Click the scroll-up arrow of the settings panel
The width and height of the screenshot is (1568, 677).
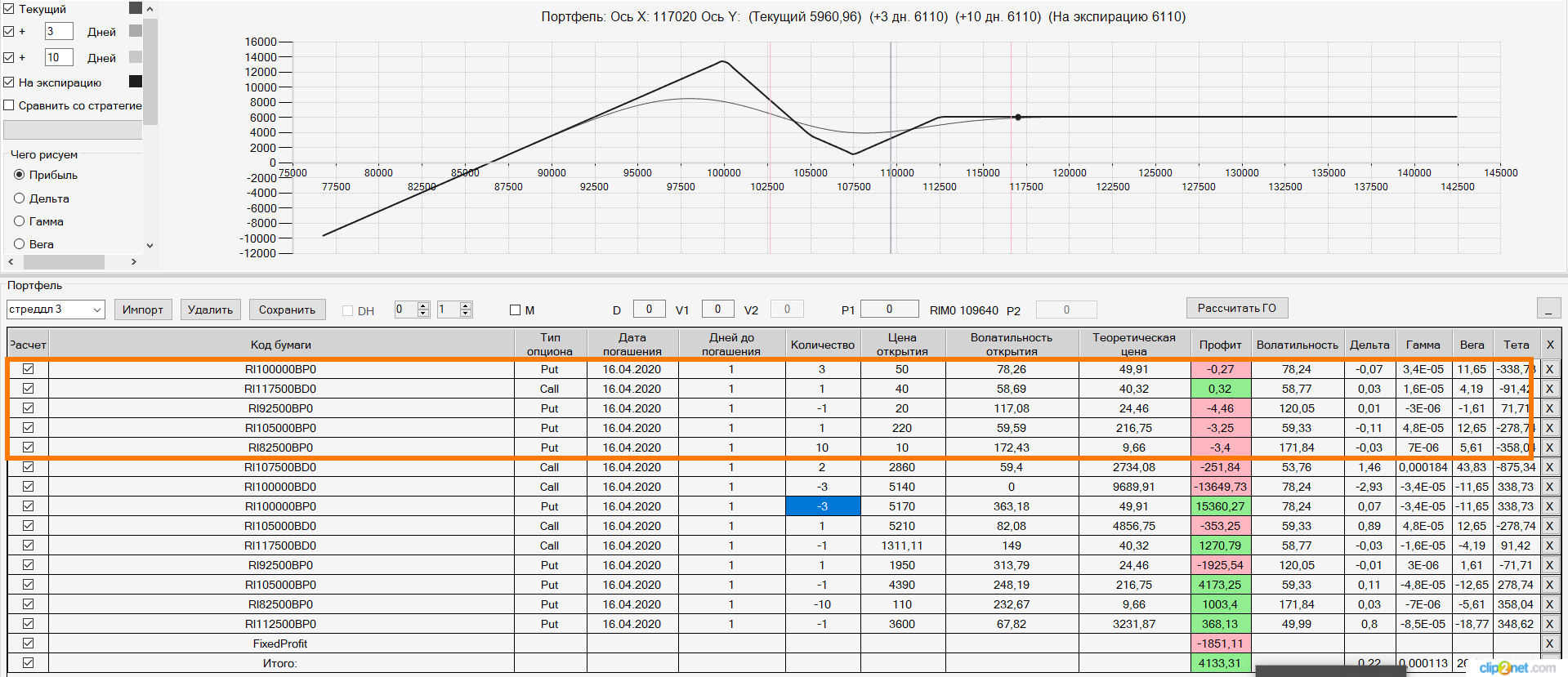(x=150, y=9)
